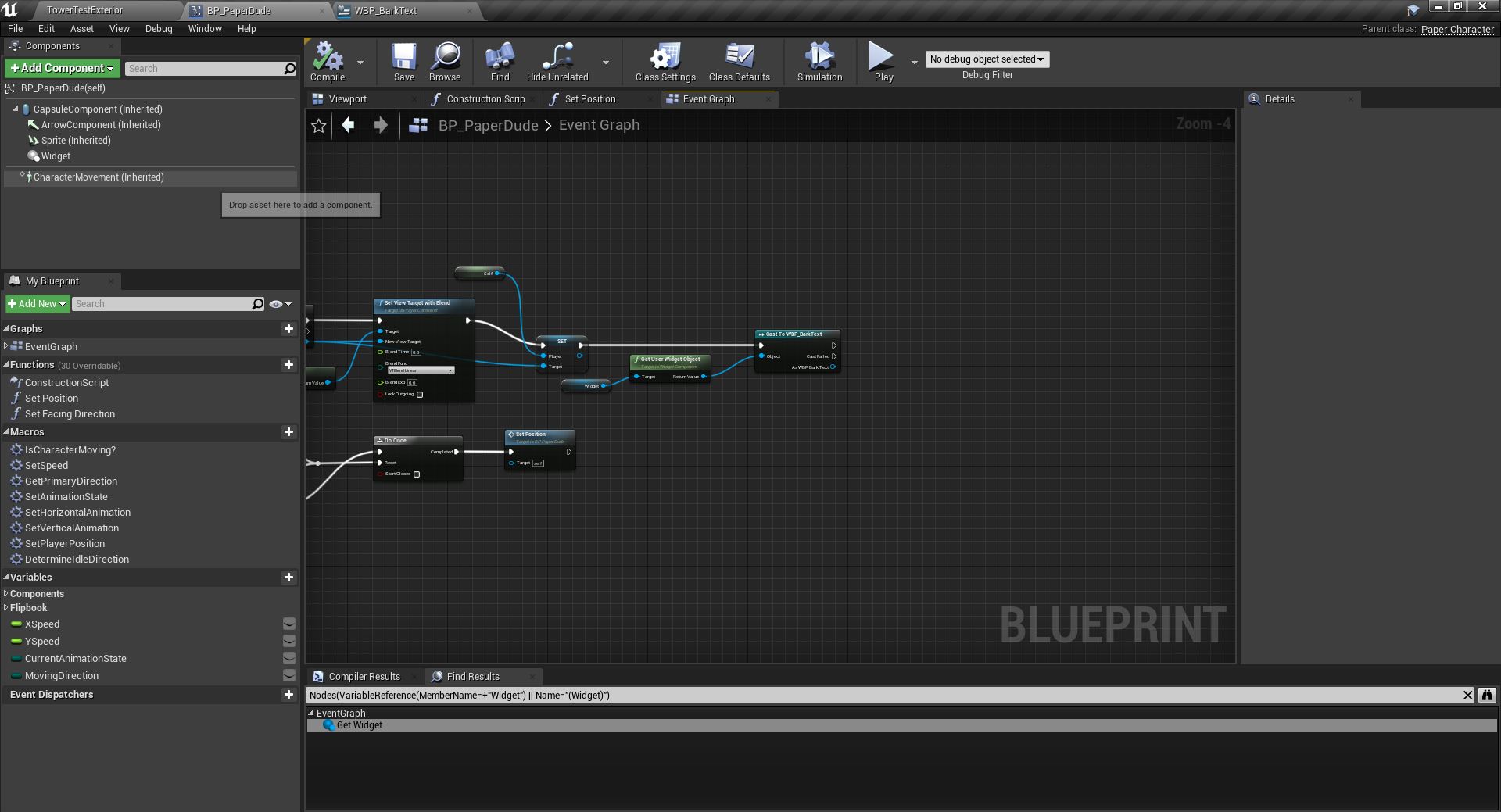Image resolution: width=1501 pixels, height=812 pixels.
Task: Open Class Settings
Action: tap(665, 62)
